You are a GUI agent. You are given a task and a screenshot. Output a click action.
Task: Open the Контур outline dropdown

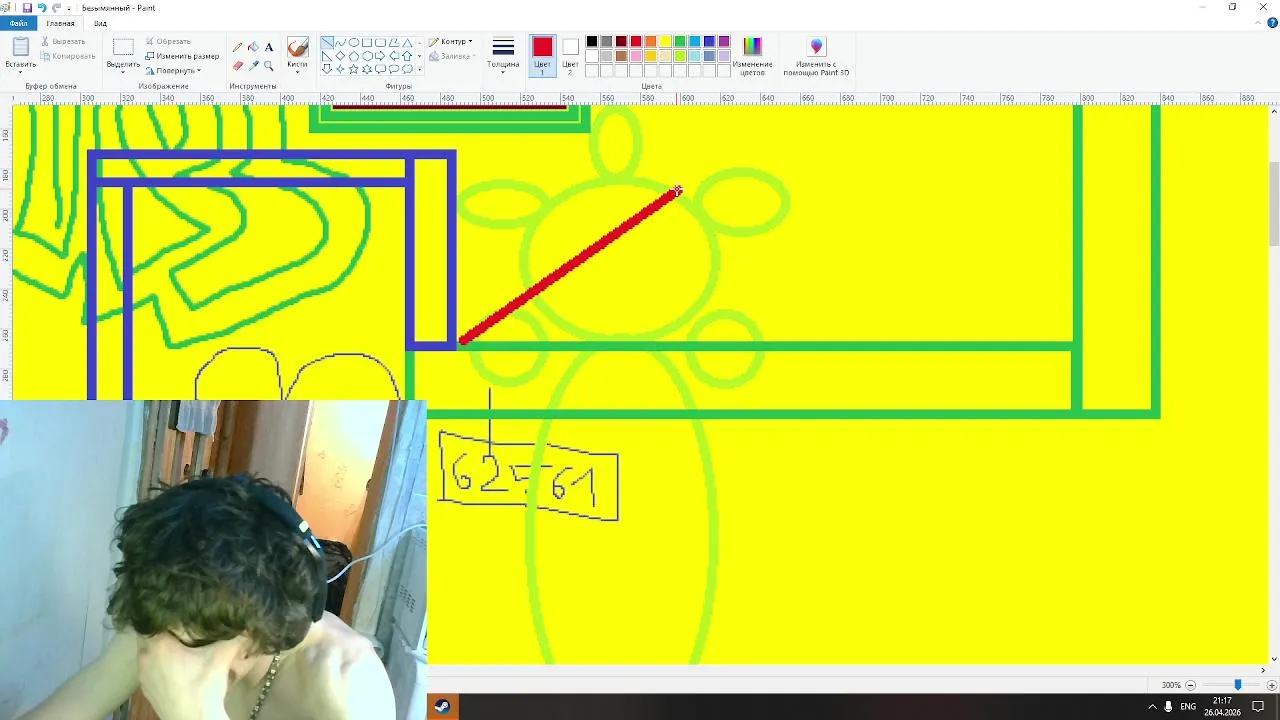coord(450,42)
